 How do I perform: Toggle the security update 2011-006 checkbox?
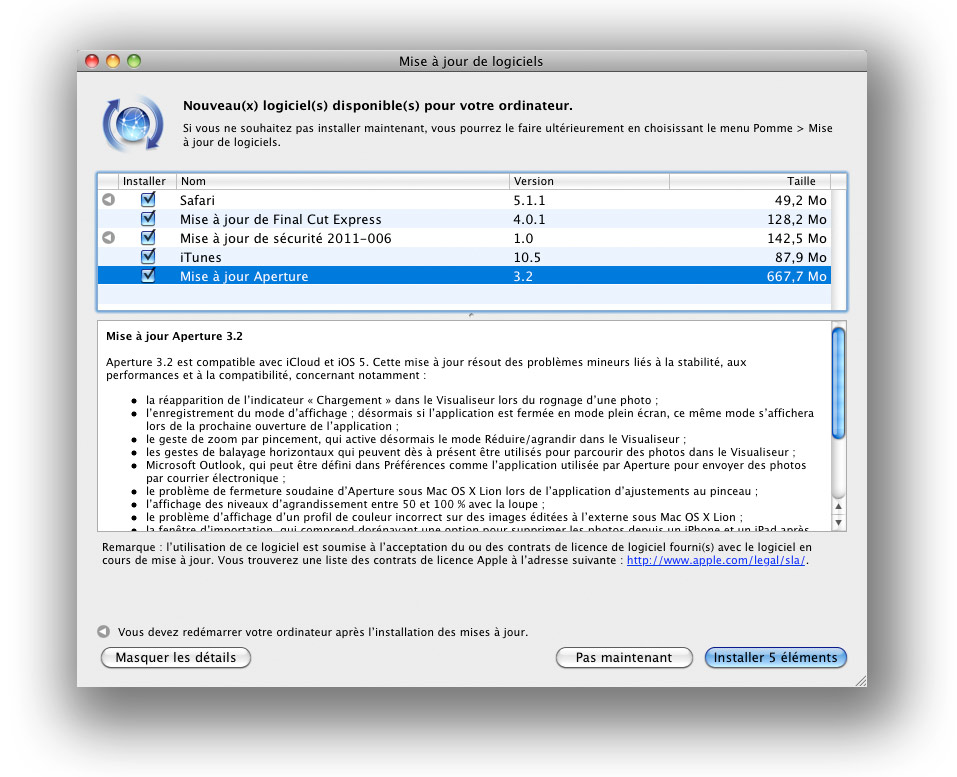[148, 237]
